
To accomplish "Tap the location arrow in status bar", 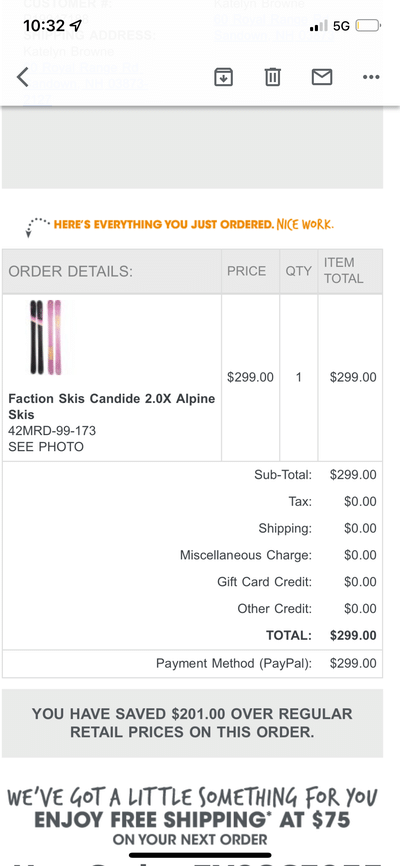I will click(76, 25).
